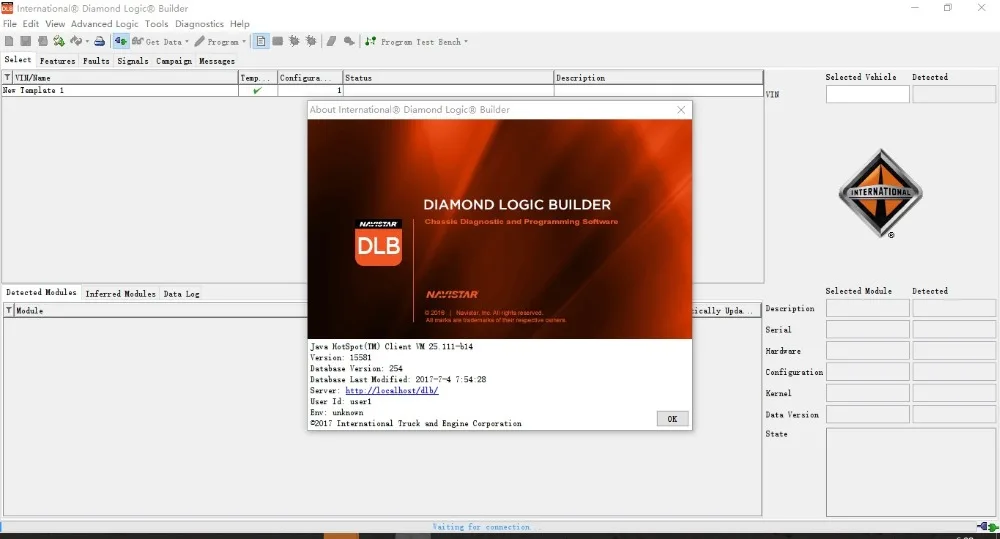This screenshot has width=1000, height=539.
Task: Switch to the Data Log tab
Action: point(181,294)
